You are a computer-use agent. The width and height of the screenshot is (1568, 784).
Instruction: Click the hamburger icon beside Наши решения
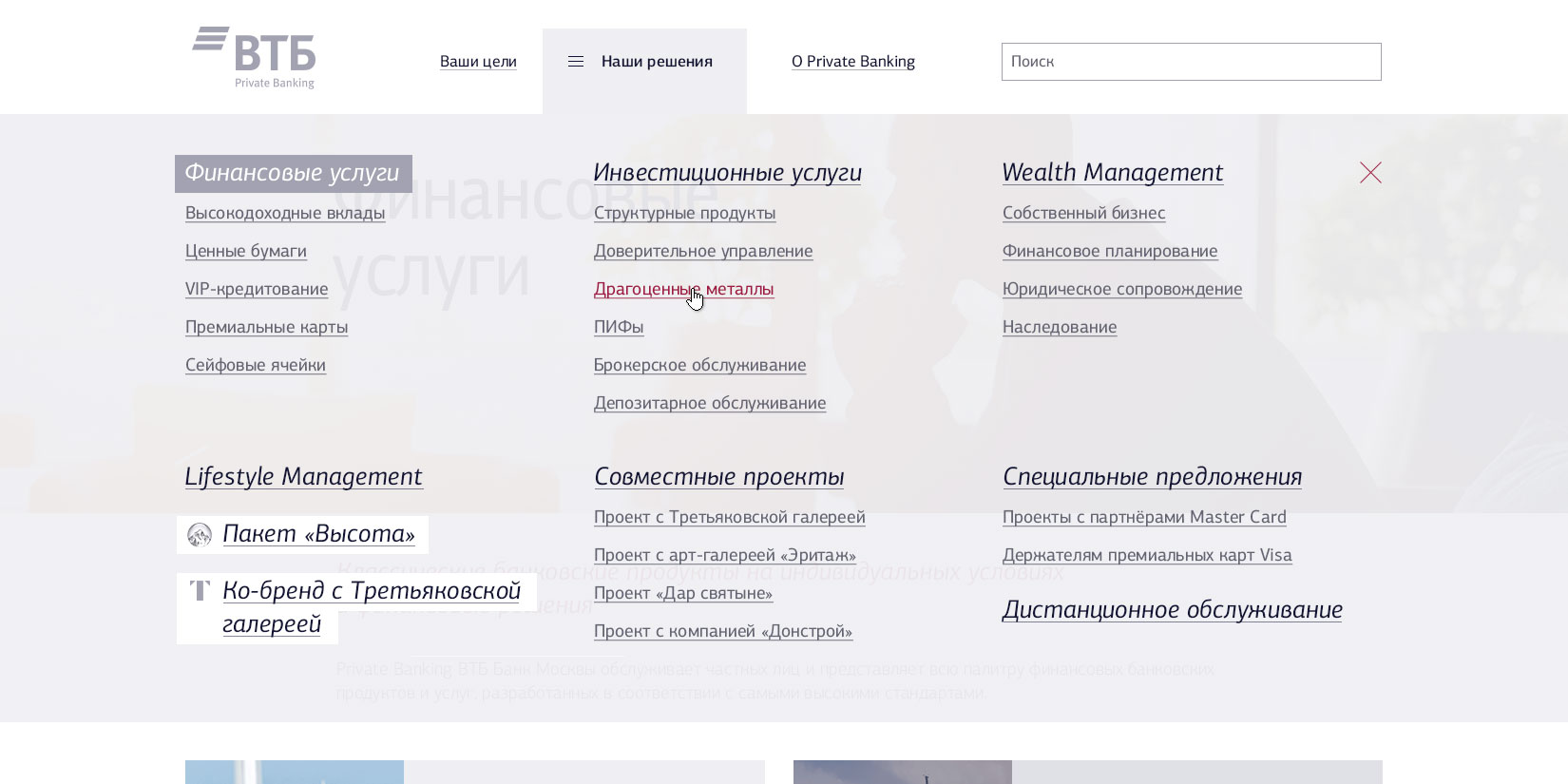[x=576, y=62]
